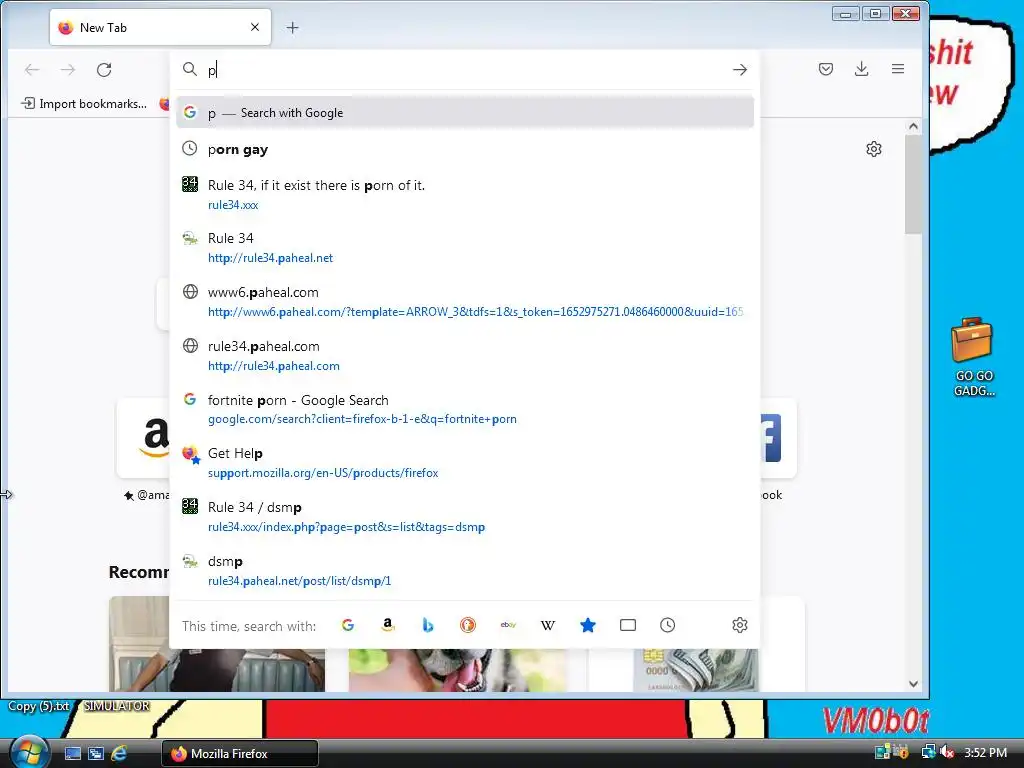The image size is (1024, 768).
Task: Search this time with Bing
Action: (428, 625)
